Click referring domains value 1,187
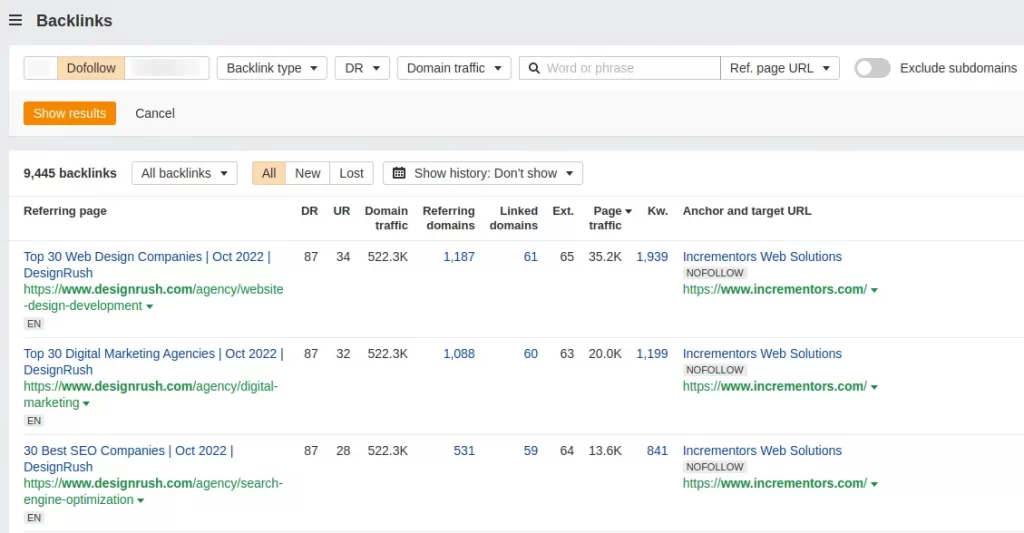The image size is (1024, 533). [x=459, y=257]
